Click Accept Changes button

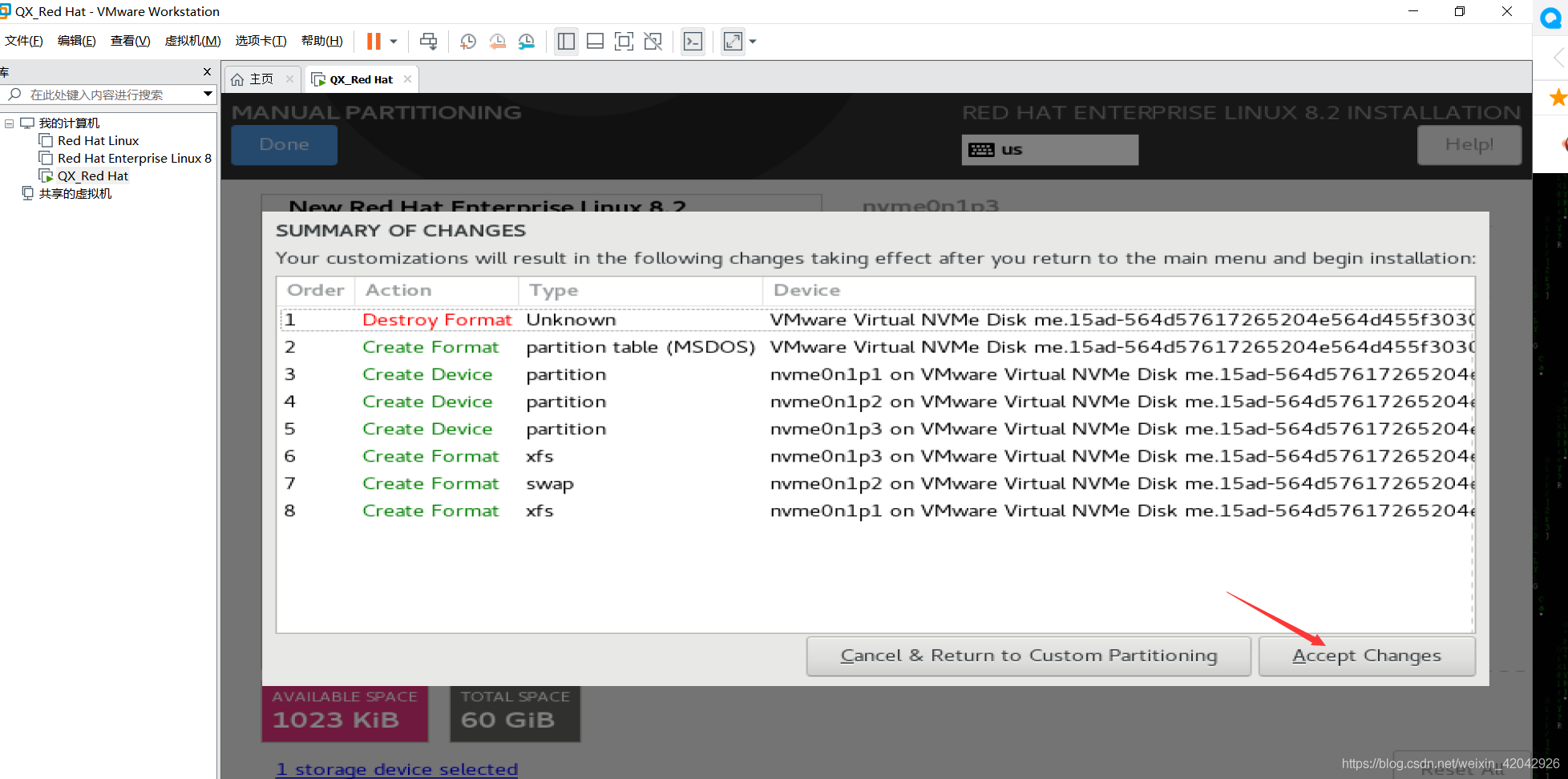click(x=1367, y=656)
